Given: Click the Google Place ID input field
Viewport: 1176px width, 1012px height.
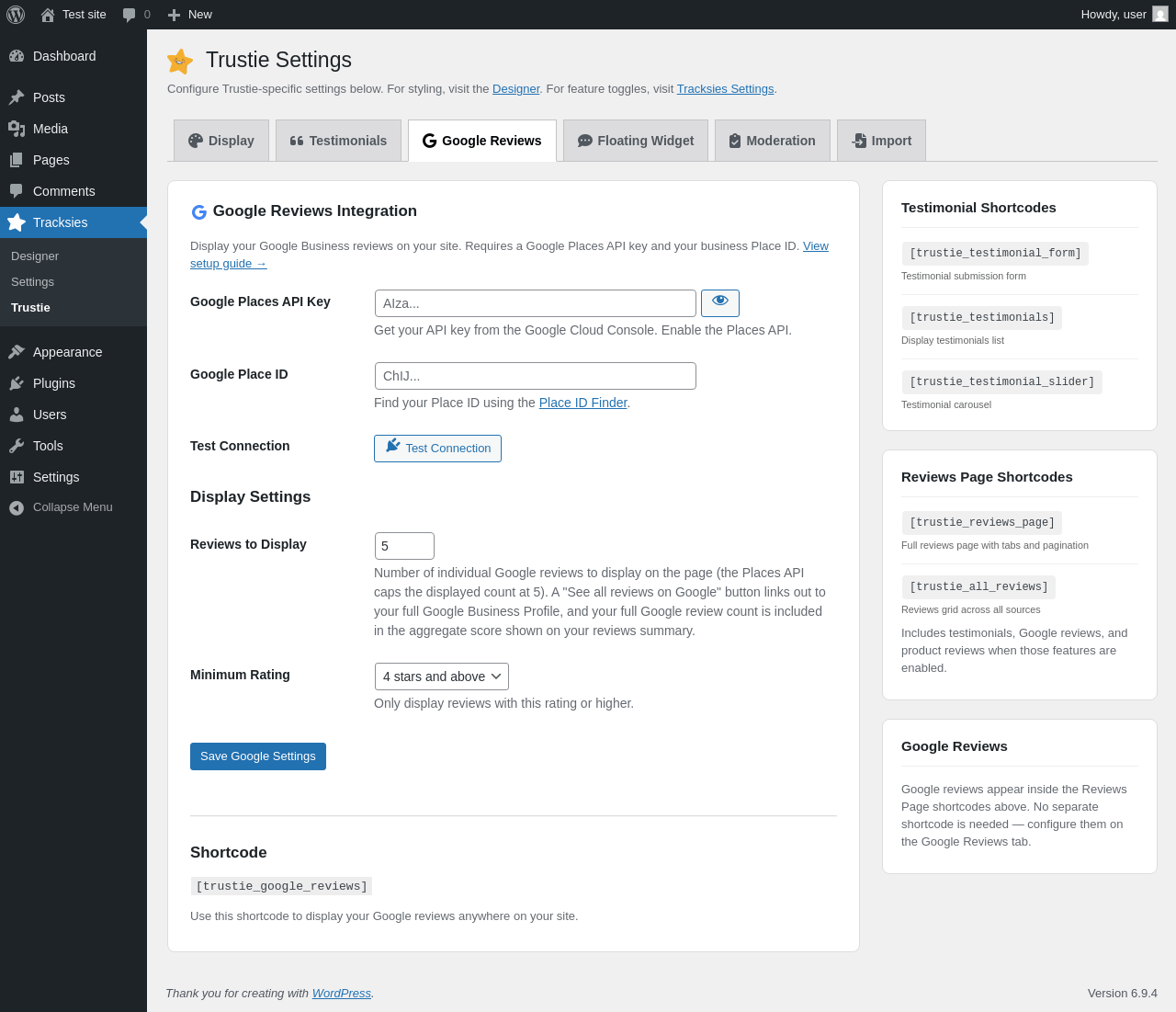Looking at the screenshot, I should point(536,376).
